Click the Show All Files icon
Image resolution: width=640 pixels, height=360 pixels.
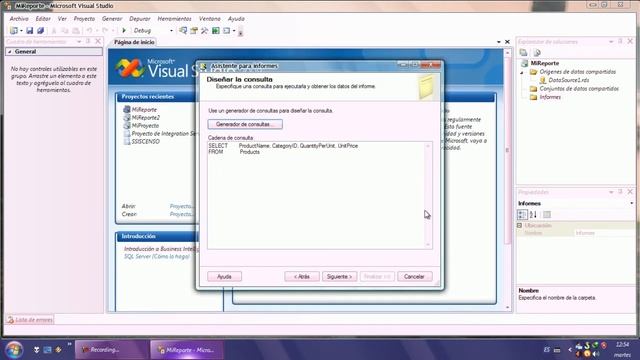pyautogui.click(x=537, y=53)
